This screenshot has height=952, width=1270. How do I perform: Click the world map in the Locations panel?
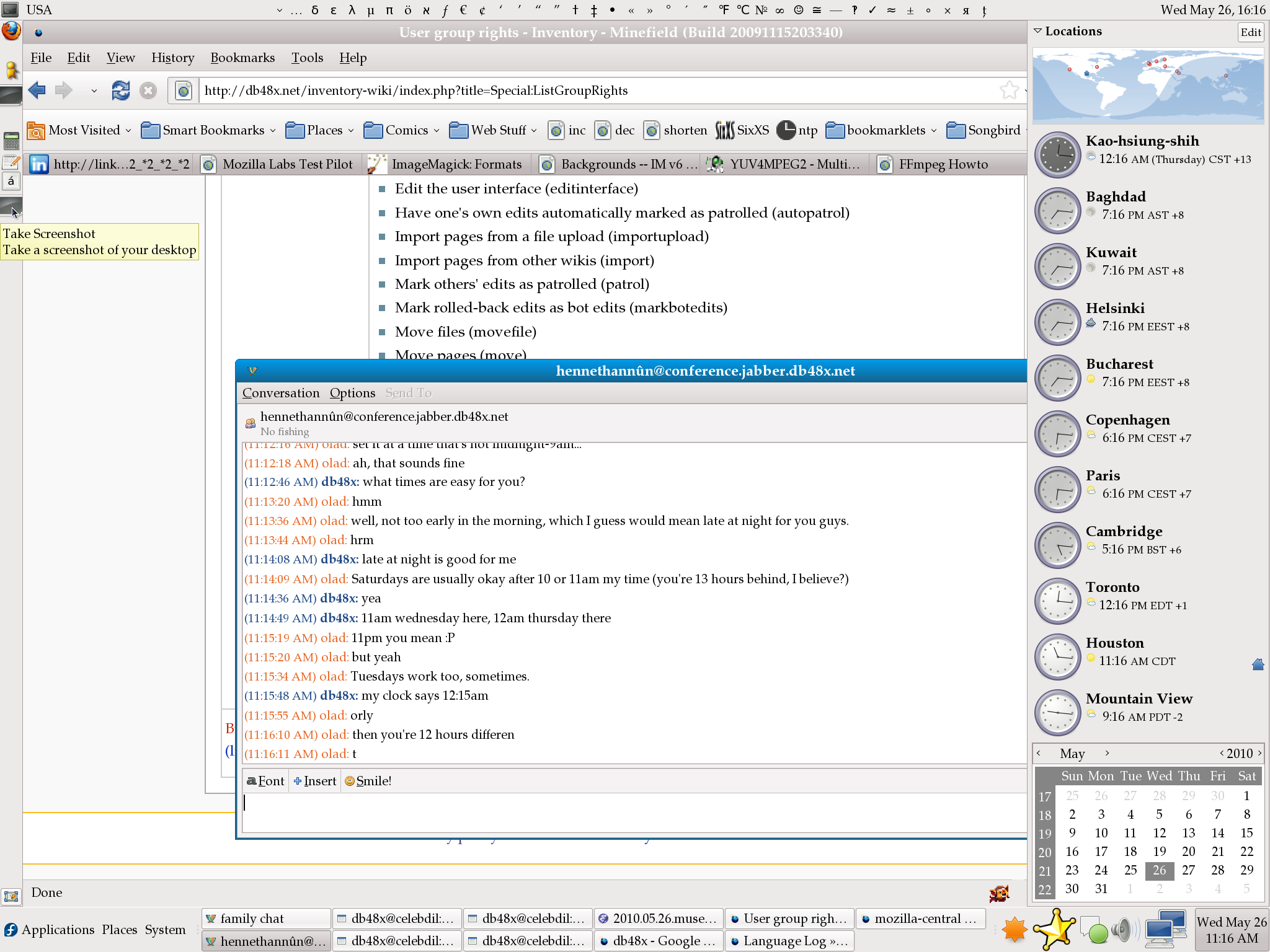coord(1148,86)
